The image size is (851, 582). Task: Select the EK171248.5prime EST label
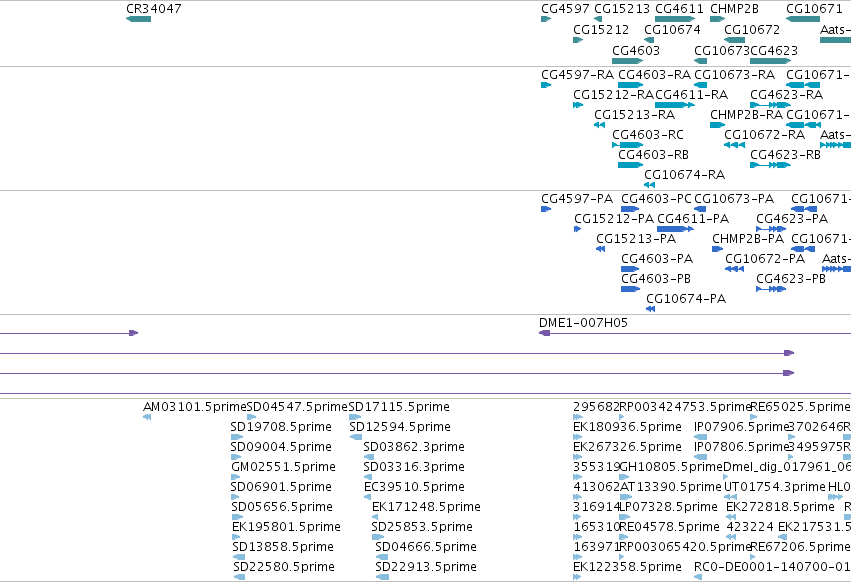426,508
